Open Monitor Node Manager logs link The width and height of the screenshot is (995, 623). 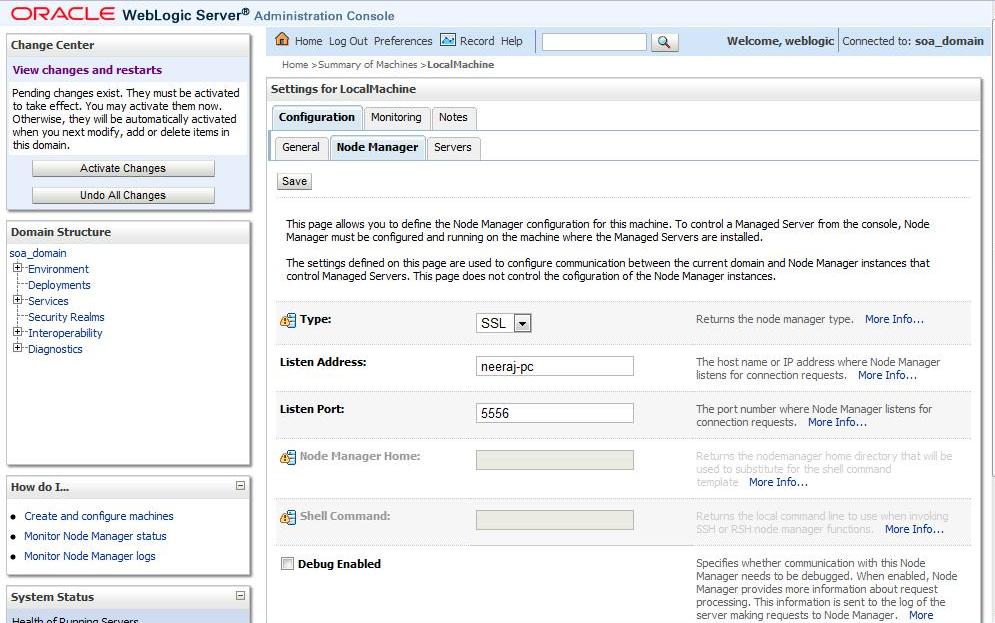(x=89, y=556)
